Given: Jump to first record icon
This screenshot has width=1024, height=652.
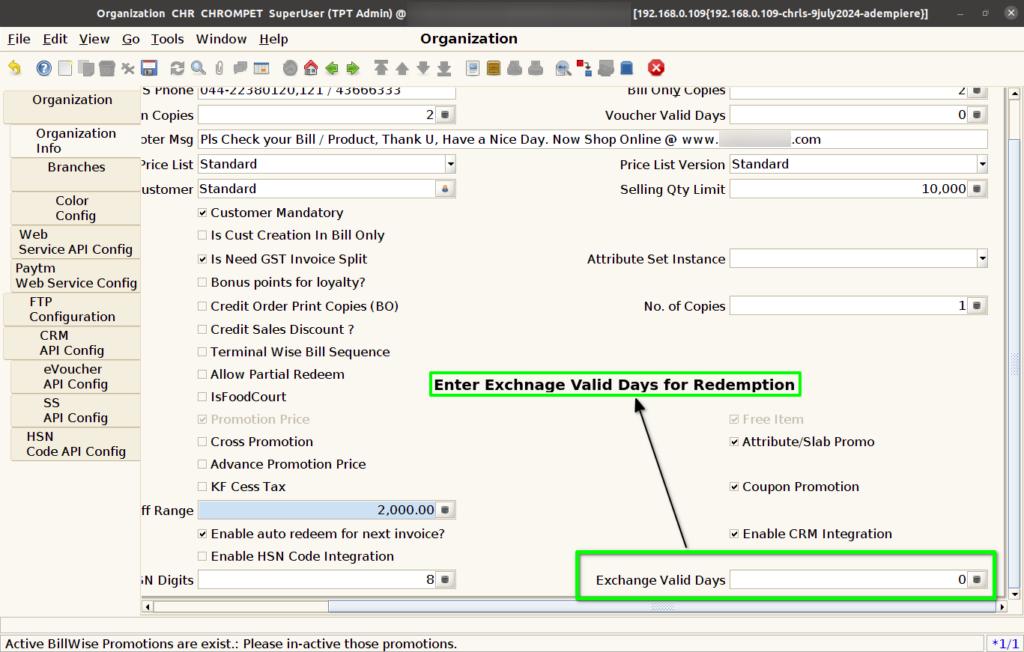Looking at the screenshot, I should (x=381, y=67).
